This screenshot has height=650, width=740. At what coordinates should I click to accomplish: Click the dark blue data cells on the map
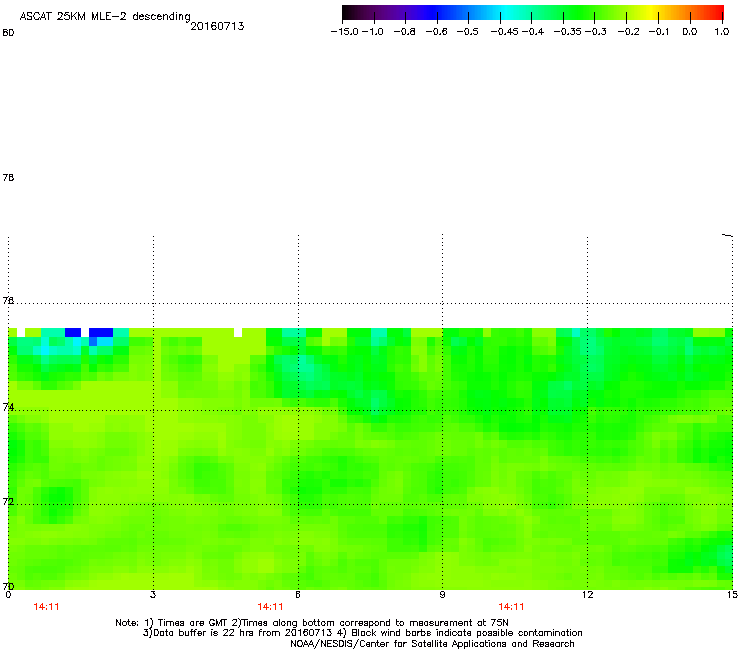[x=101, y=332]
